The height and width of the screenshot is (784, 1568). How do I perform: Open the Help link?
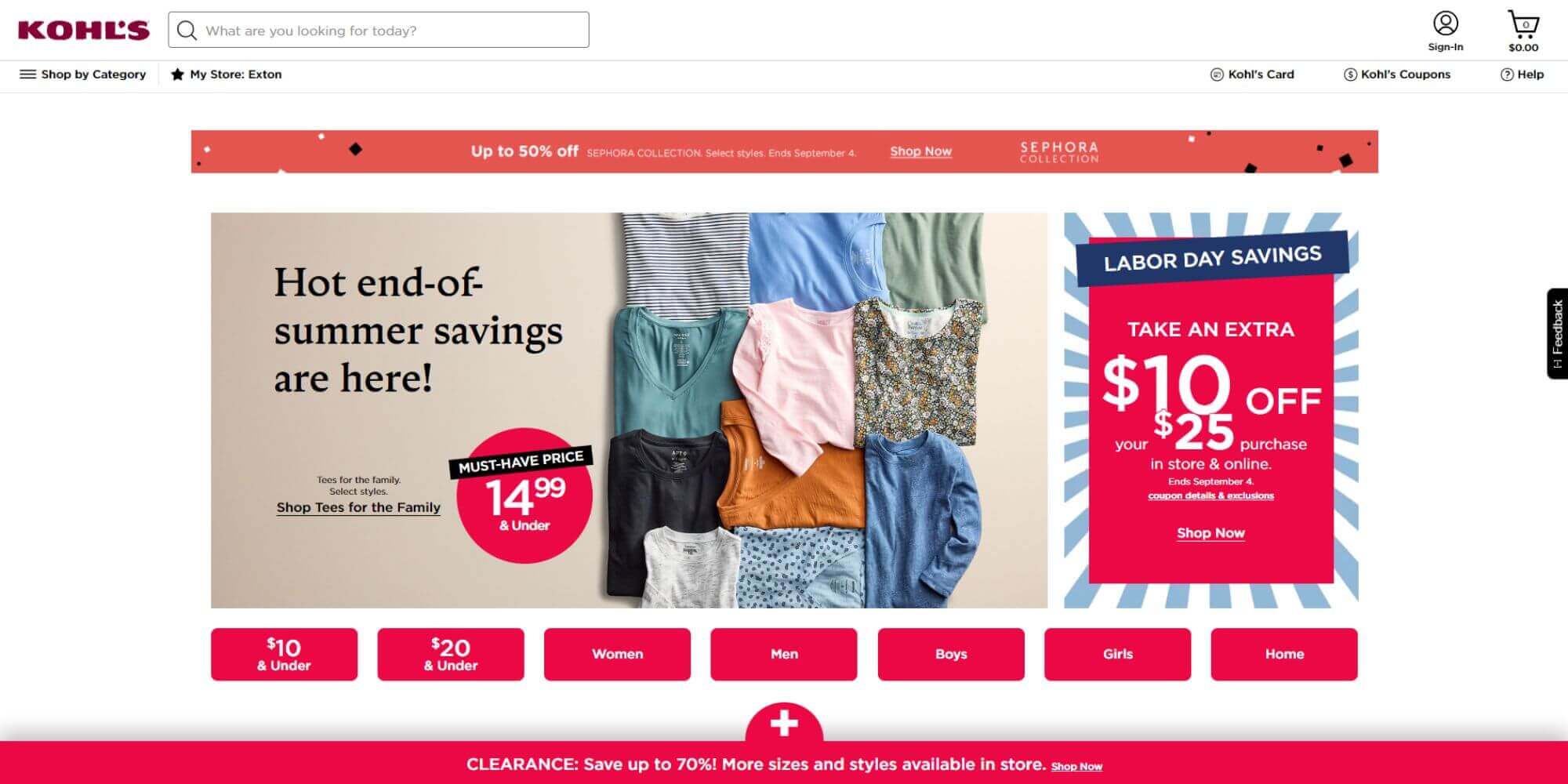1522,74
